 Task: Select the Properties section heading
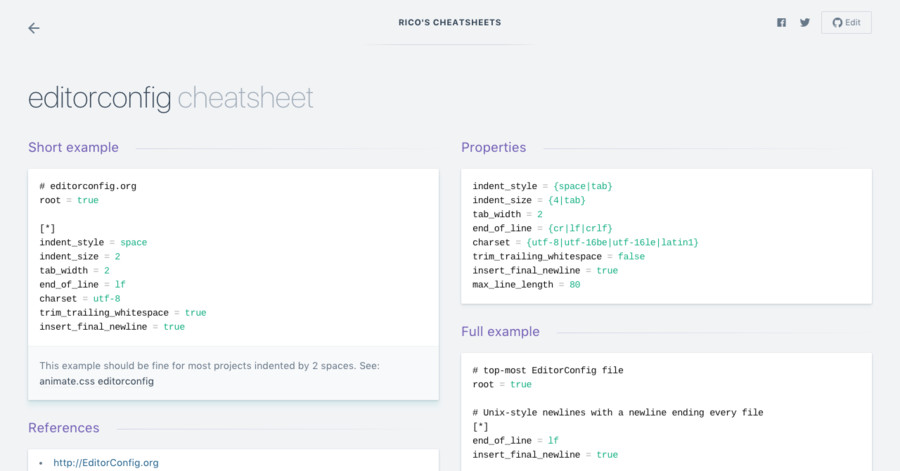[493, 147]
